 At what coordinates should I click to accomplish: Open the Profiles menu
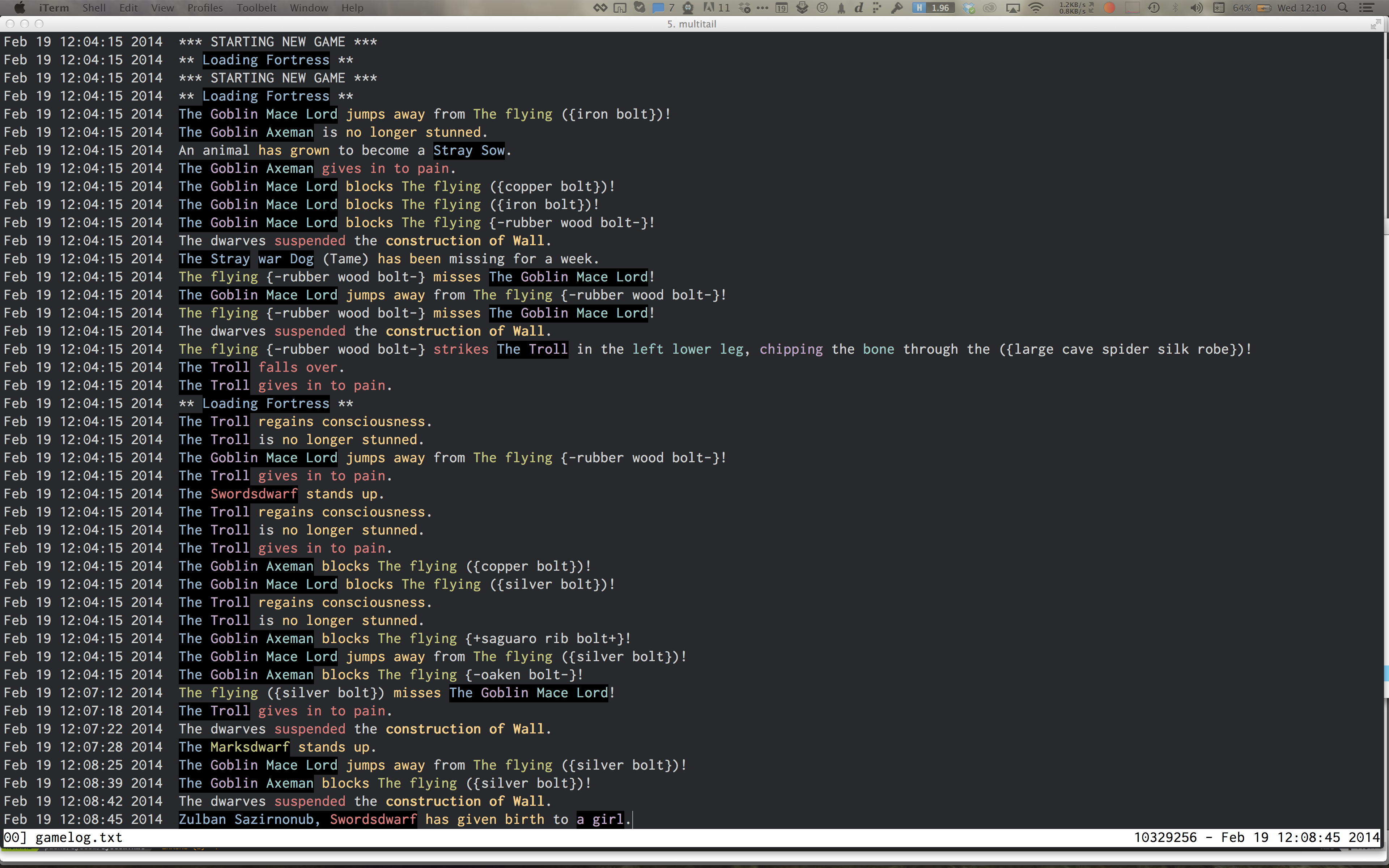coord(204,8)
